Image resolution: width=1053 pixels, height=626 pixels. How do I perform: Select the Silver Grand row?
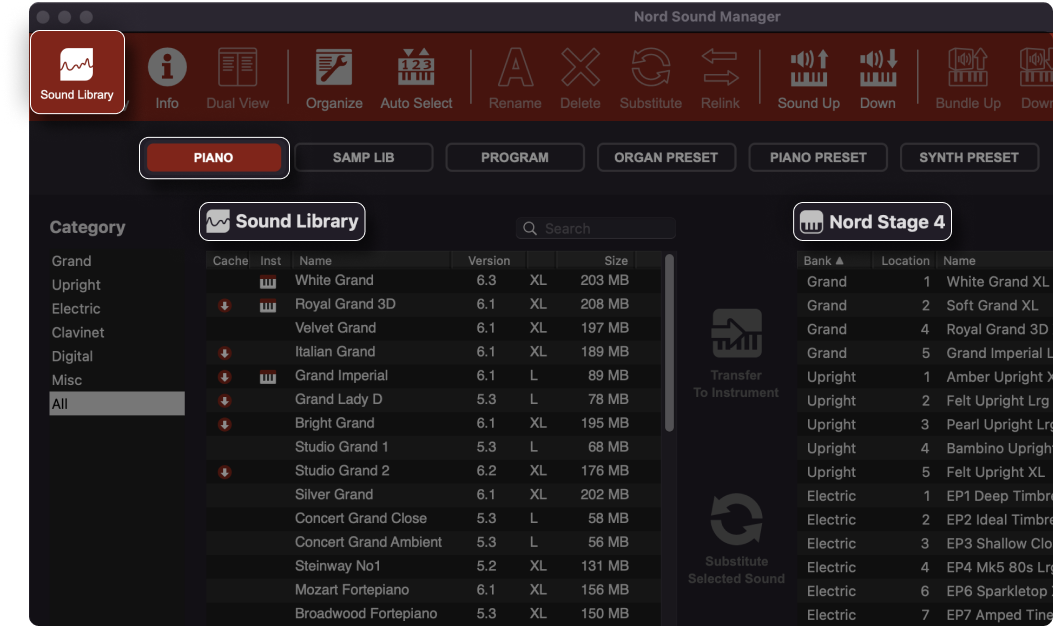pyautogui.click(x=433, y=494)
